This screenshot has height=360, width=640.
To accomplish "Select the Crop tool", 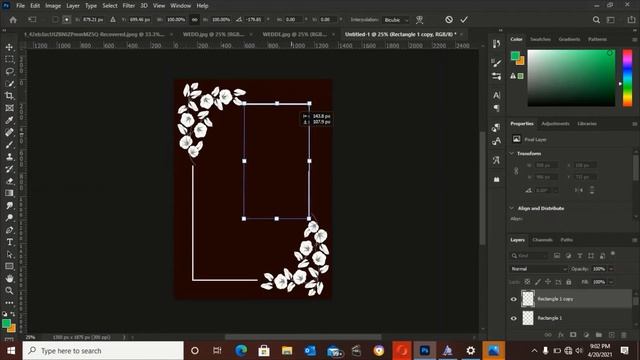I will point(9,96).
